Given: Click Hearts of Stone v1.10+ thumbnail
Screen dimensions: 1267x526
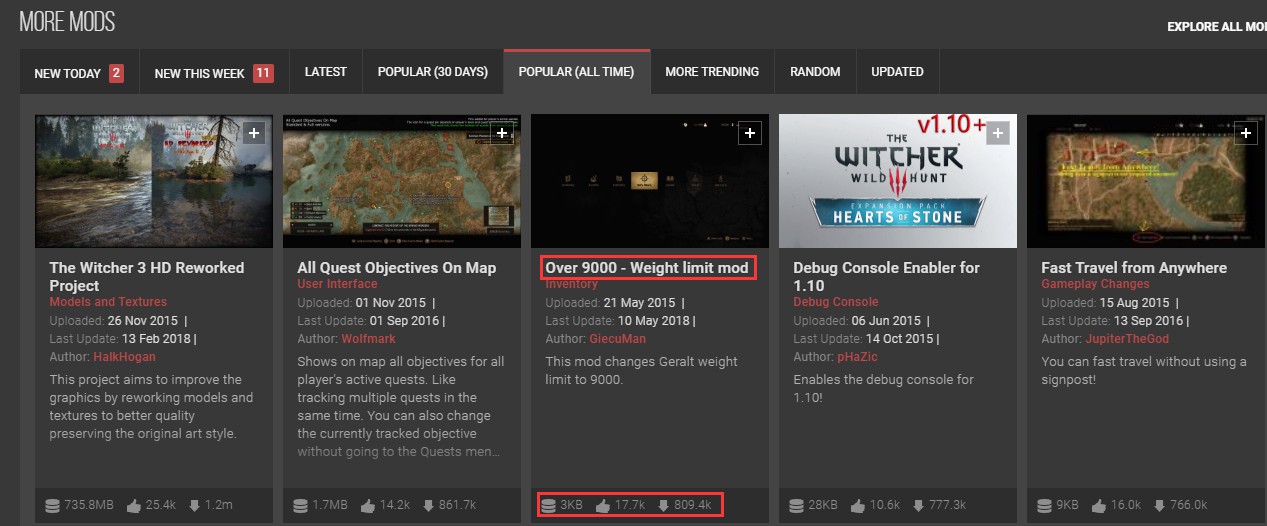Looking at the screenshot, I should point(898,181).
